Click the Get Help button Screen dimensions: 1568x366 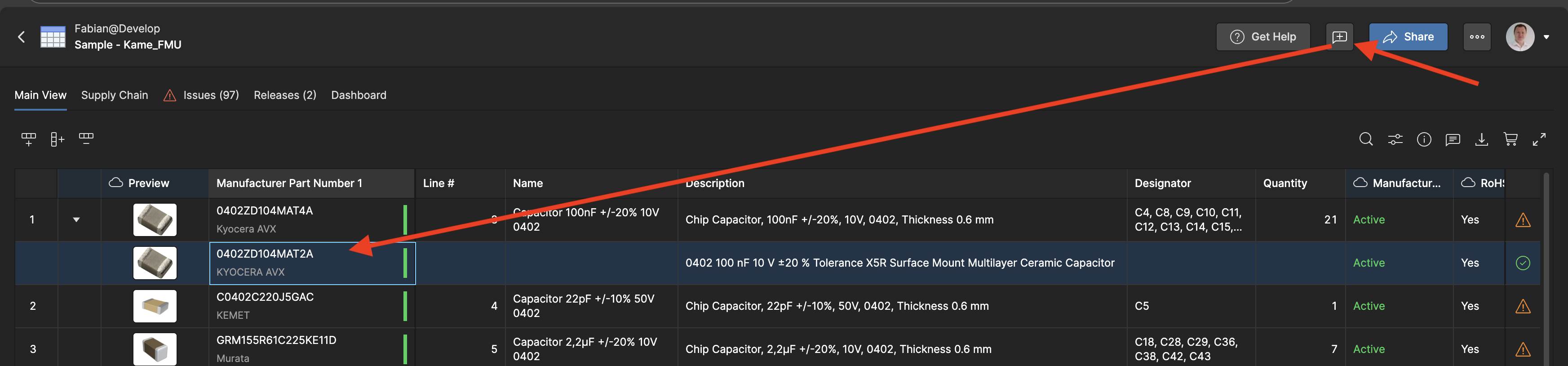[x=1263, y=37]
